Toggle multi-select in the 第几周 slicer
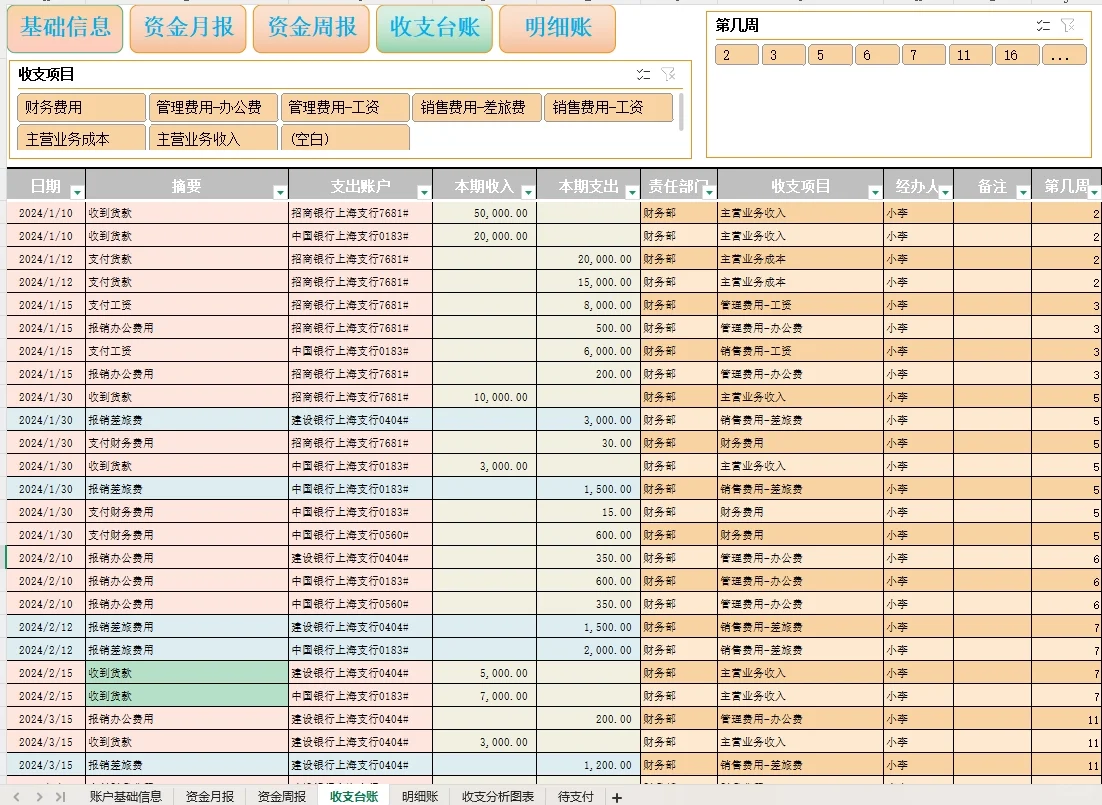This screenshot has height=805, width=1102. (x=1043, y=26)
